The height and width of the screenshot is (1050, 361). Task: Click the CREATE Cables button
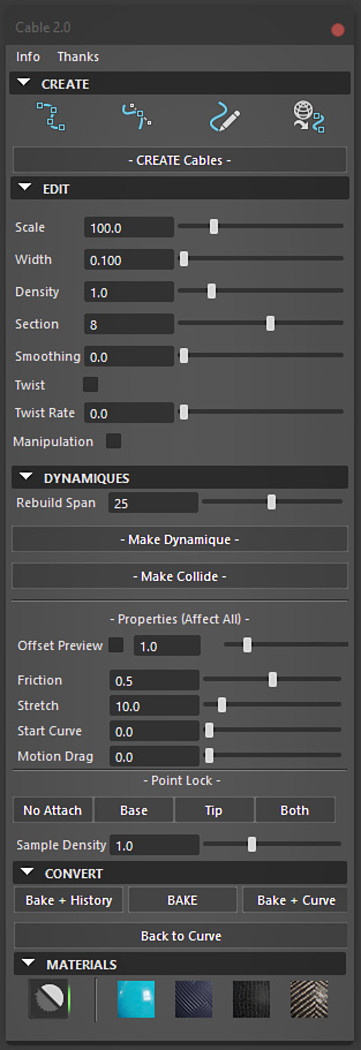click(x=179, y=160)
